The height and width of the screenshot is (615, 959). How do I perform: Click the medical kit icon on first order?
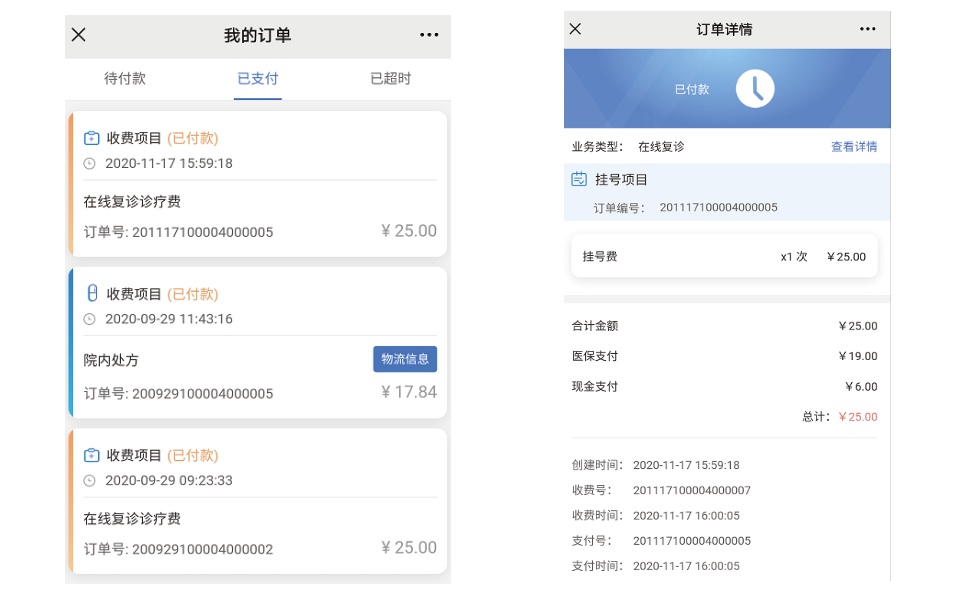pos(92,138)
